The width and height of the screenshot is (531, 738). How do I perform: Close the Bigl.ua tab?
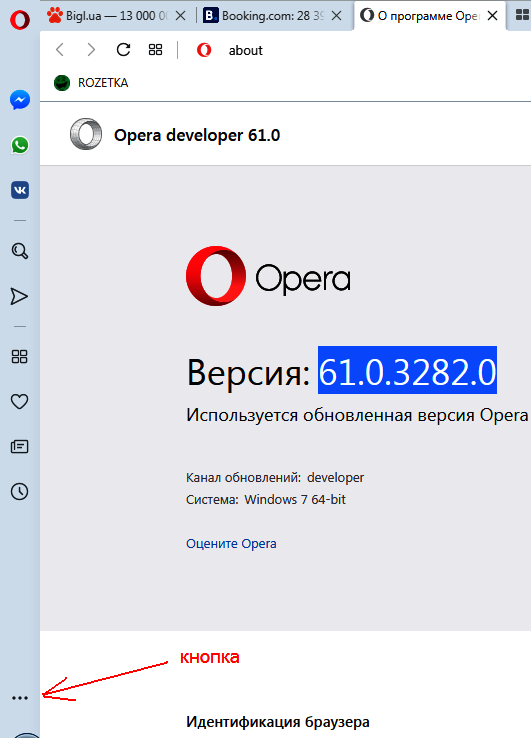[x=180, y=16]
